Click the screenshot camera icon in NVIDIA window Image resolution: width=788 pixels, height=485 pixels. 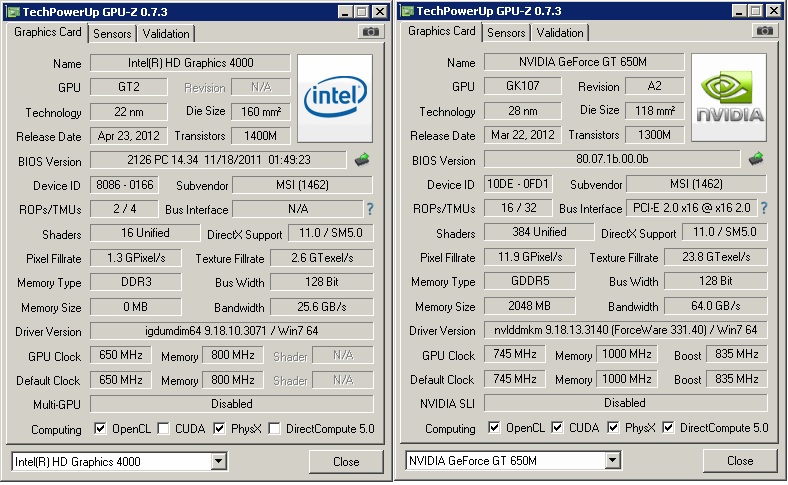pyautogui.click(x=765, y=31)
